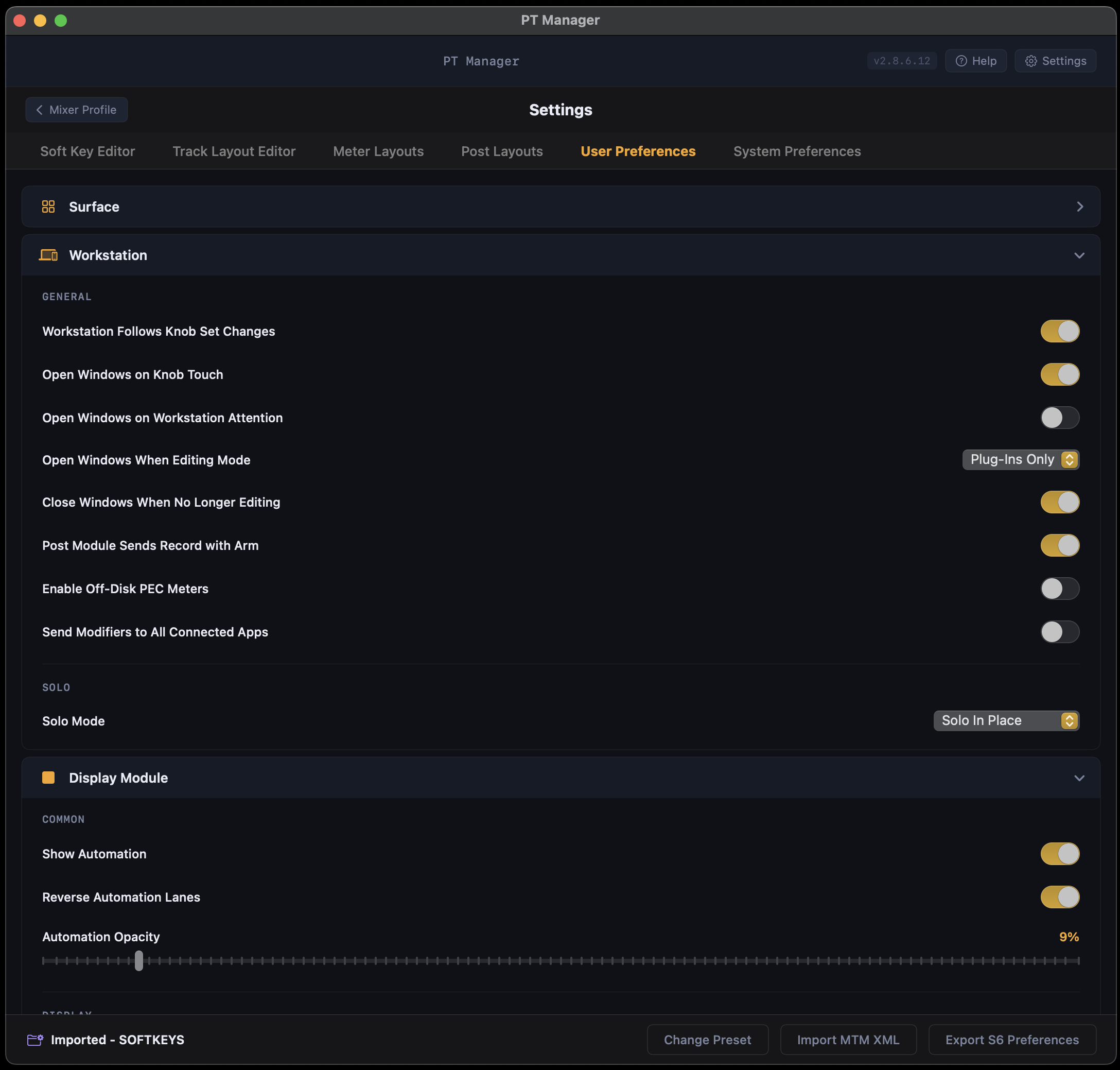Click Export S6 Preferences button
This screenshot has width=1120, height=1070.
1012,1040
